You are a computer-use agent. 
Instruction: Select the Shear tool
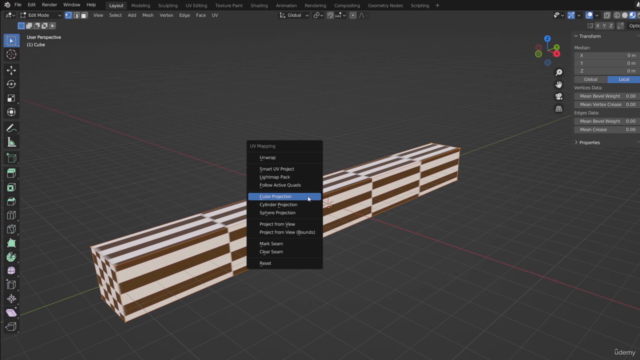(11, 313)
